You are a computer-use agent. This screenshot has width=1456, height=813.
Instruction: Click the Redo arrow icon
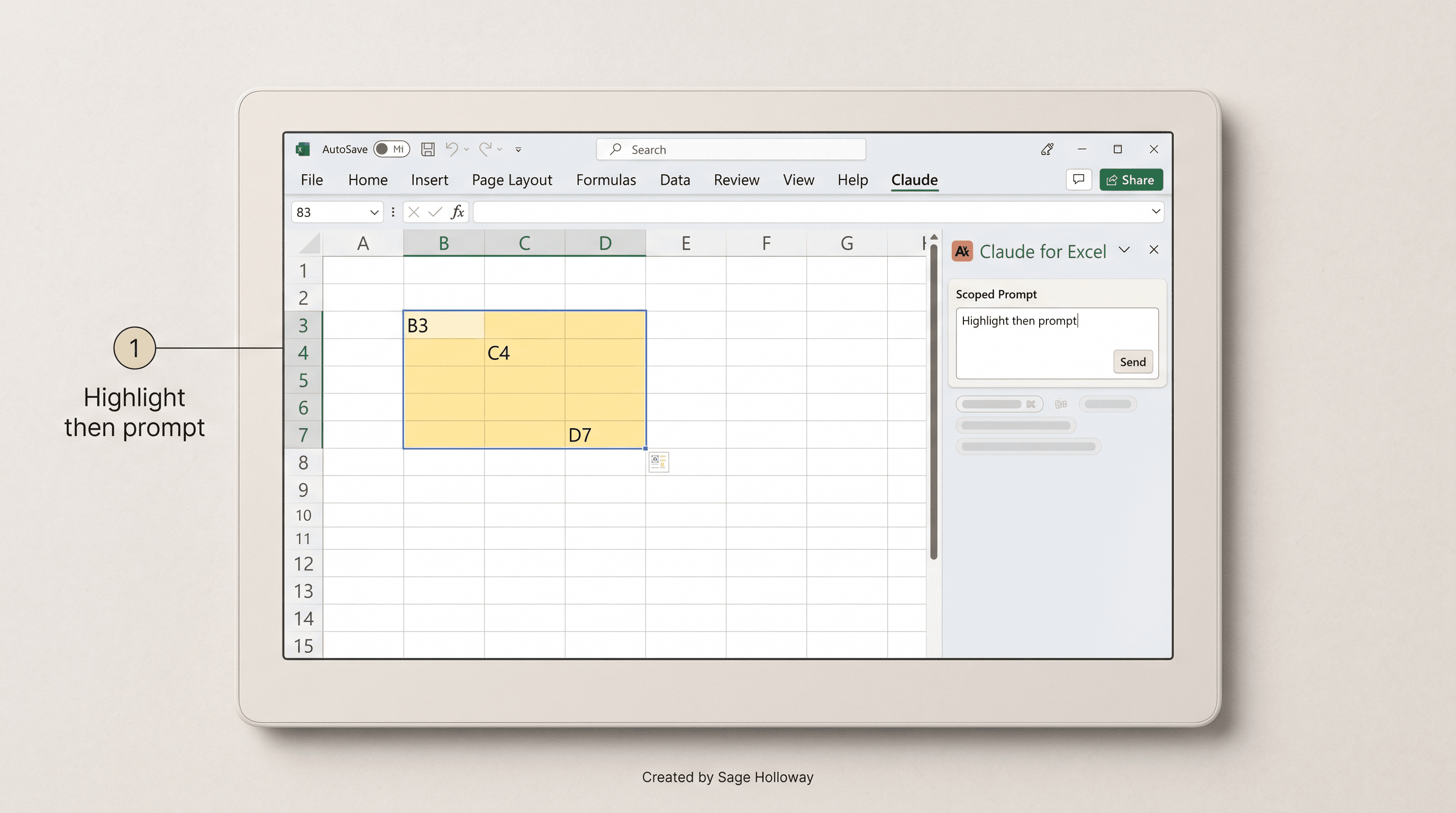(x=485, y=149)
